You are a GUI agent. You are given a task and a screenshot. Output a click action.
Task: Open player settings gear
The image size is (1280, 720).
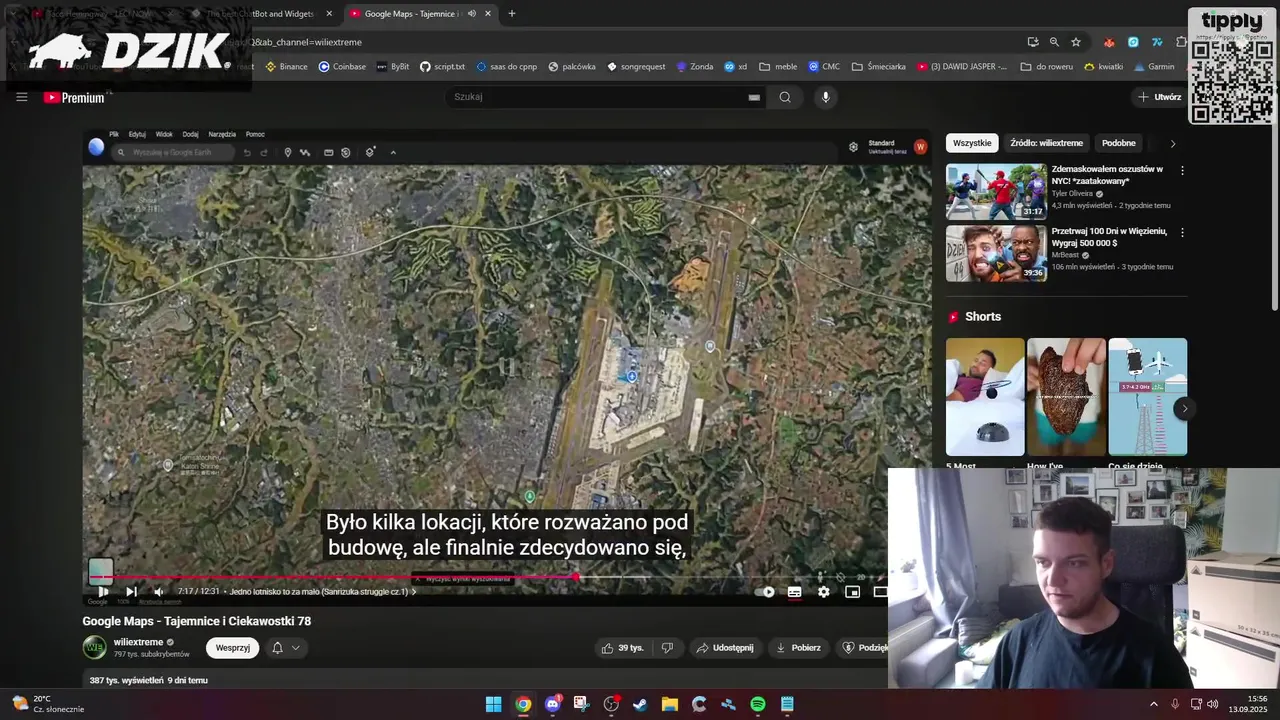(823, 591)
